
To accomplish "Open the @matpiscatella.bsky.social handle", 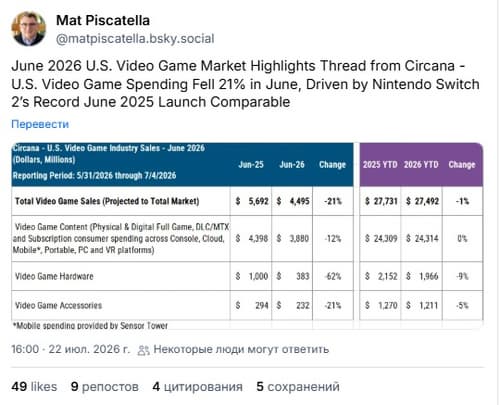I will click(x=135, y=39).
